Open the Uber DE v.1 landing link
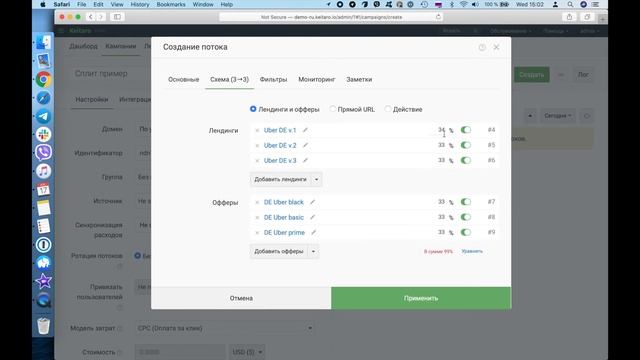This screenshot has height=360, width=640. (x=280, y=130)
